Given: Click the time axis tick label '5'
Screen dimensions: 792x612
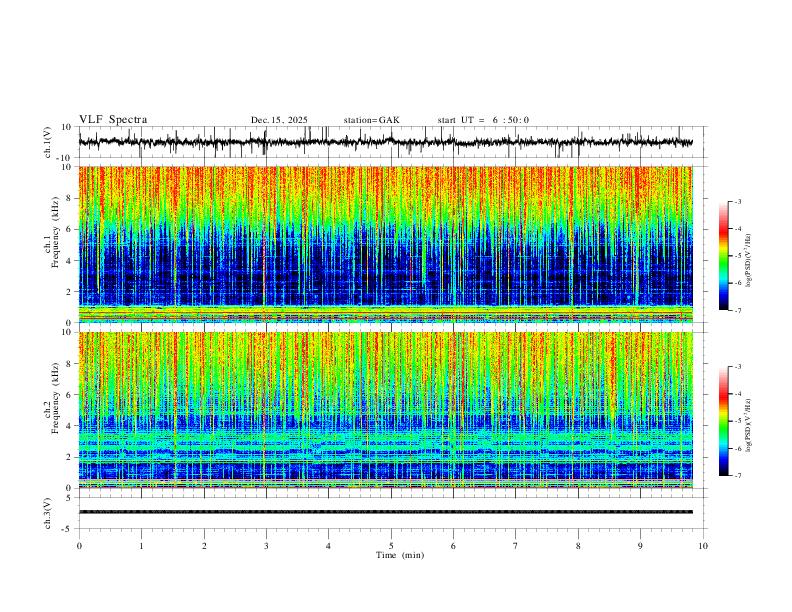Looking at the screenshot, I should coord(391,546).
